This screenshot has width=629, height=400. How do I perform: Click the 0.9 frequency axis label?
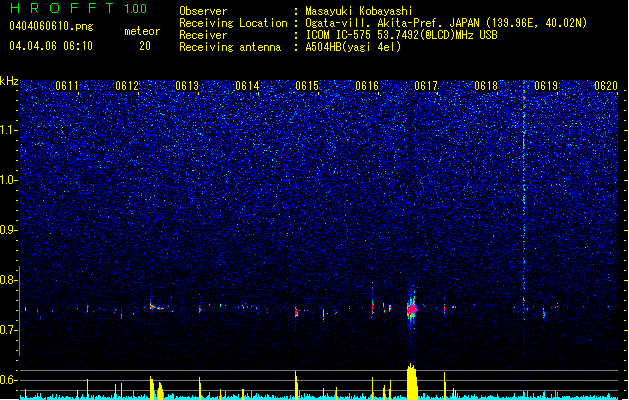coord(9,230)
